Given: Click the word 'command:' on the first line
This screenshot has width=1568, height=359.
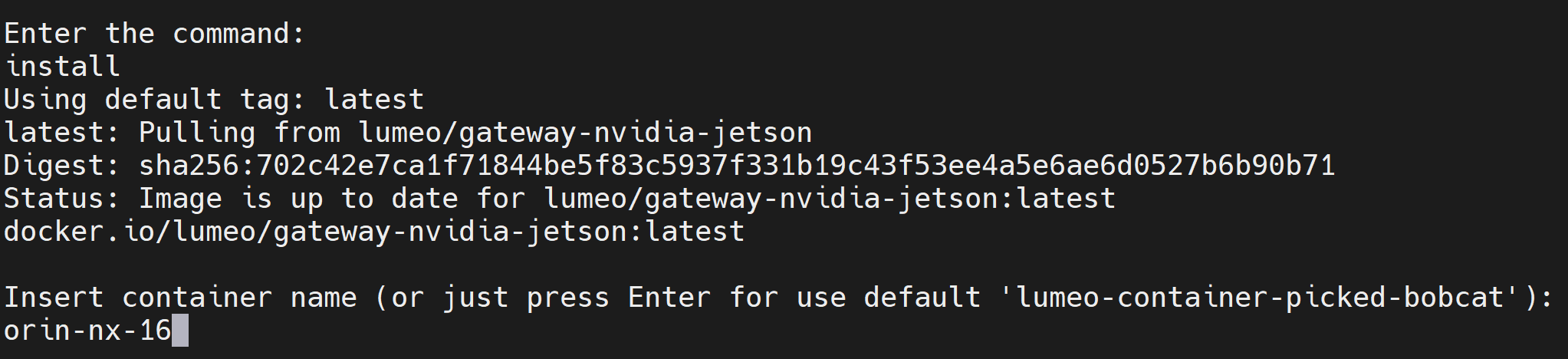Looking at the screenshot, I should click(238, 34).
